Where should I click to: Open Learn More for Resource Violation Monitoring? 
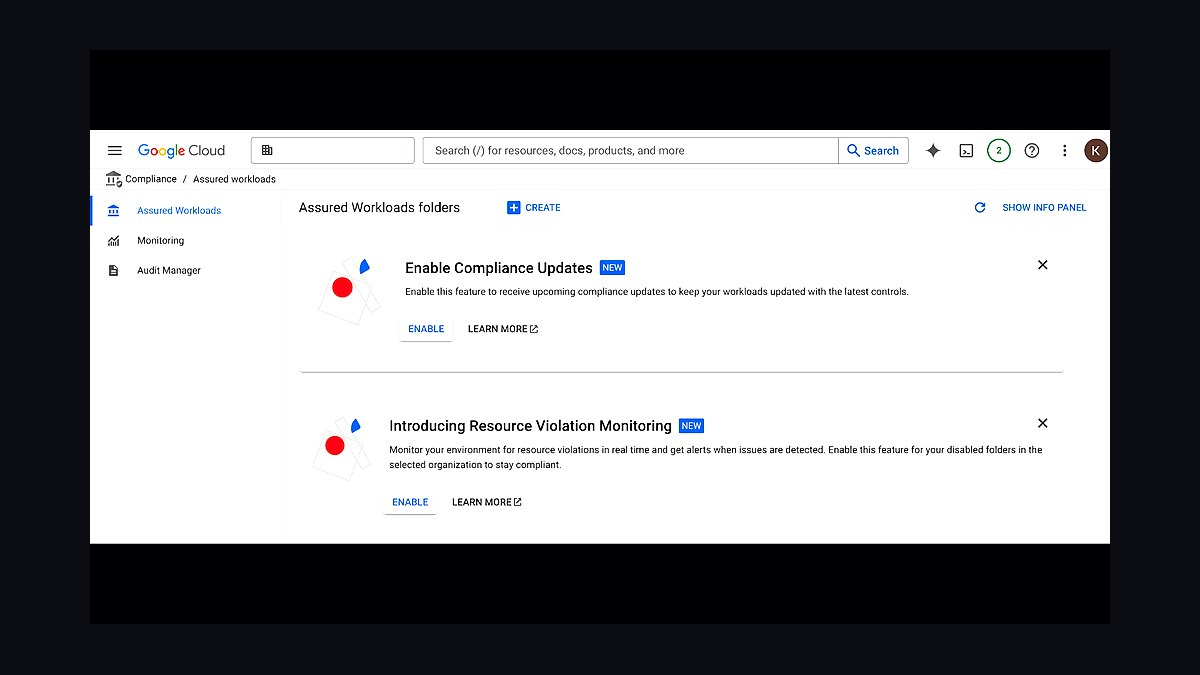pyautogui.click(x=487, y=502)
